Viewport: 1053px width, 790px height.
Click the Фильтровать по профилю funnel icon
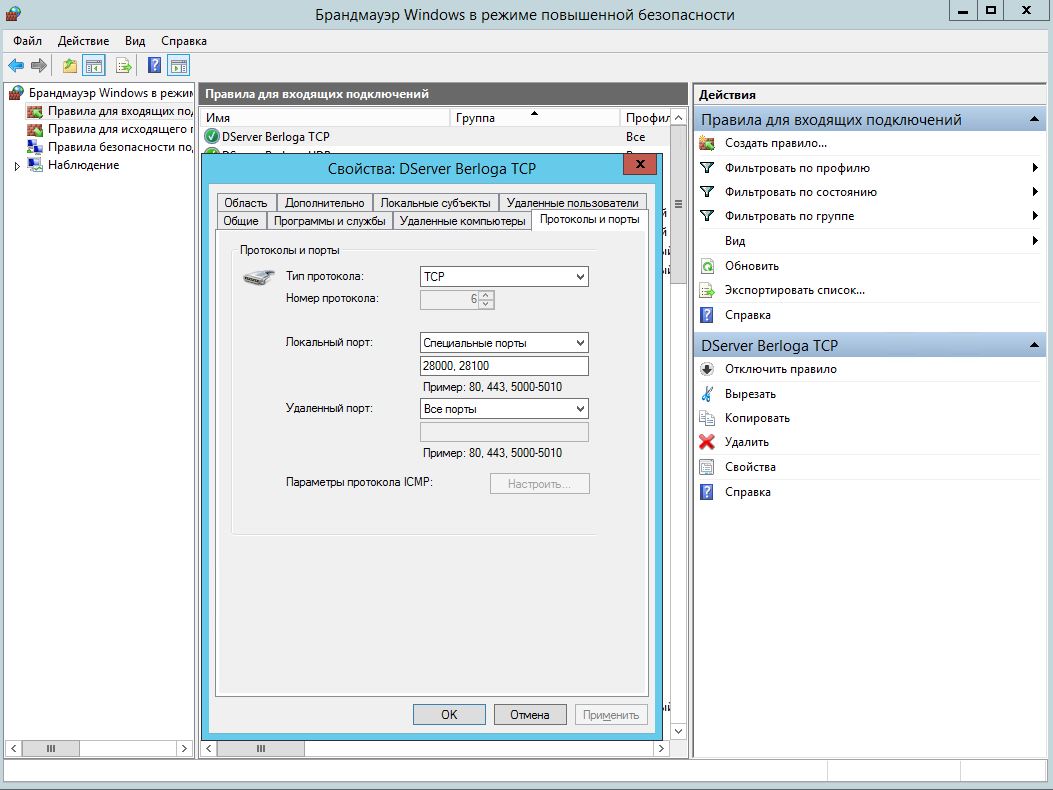click(x=706, y=168)
